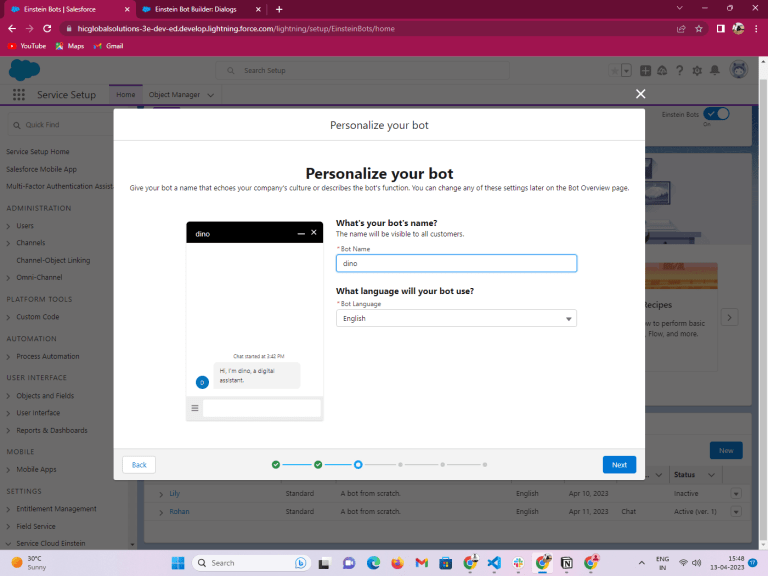
Task: Open the chat preview menu icon
Action: (194, 408)
